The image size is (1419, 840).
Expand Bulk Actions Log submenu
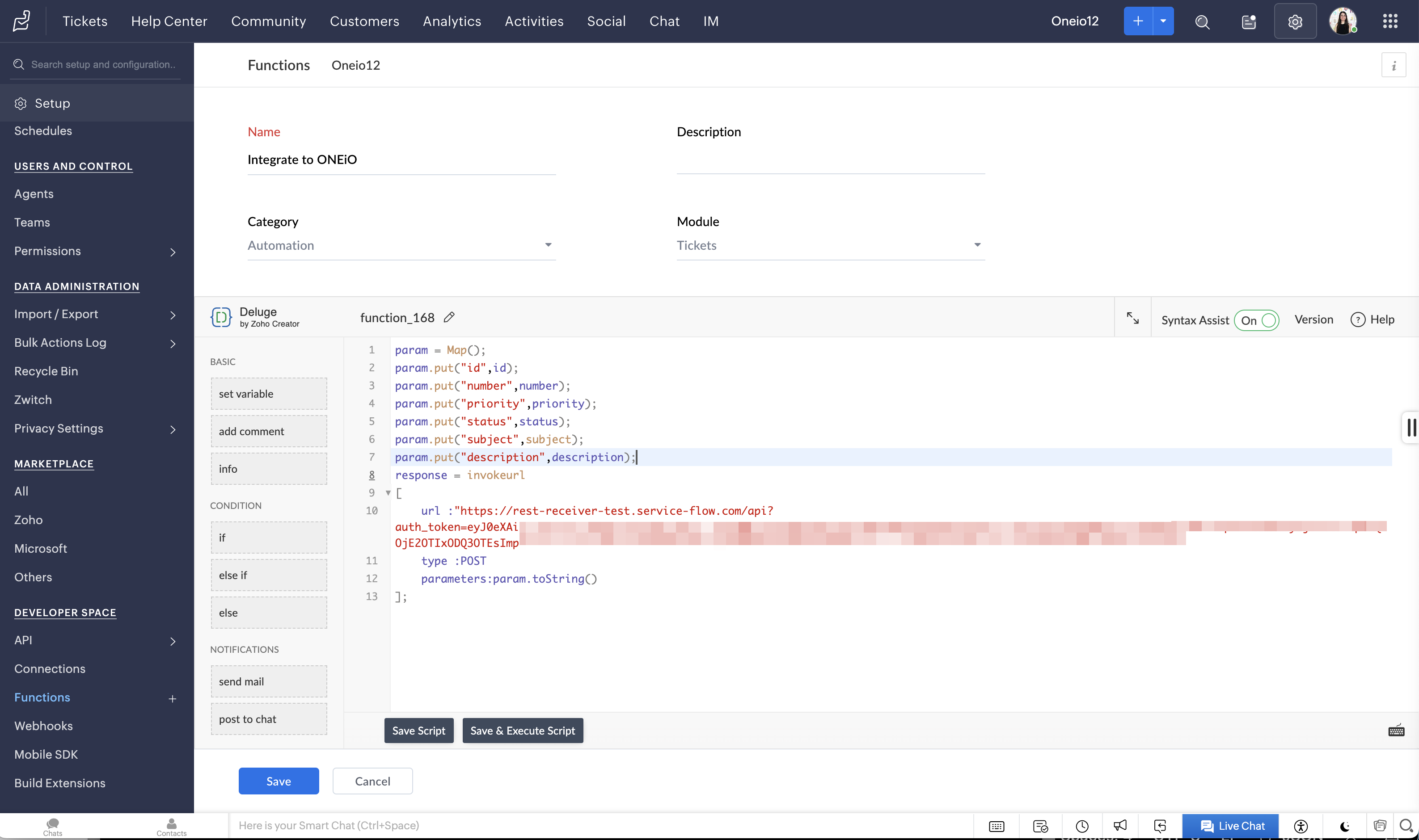pyautogui.click(x=173, y=344)
